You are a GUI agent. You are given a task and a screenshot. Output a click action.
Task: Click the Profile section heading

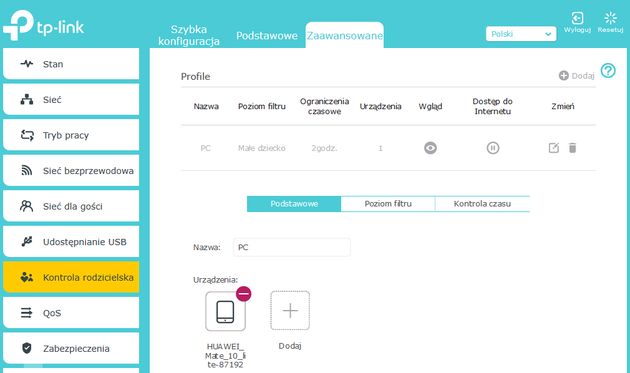195,76
